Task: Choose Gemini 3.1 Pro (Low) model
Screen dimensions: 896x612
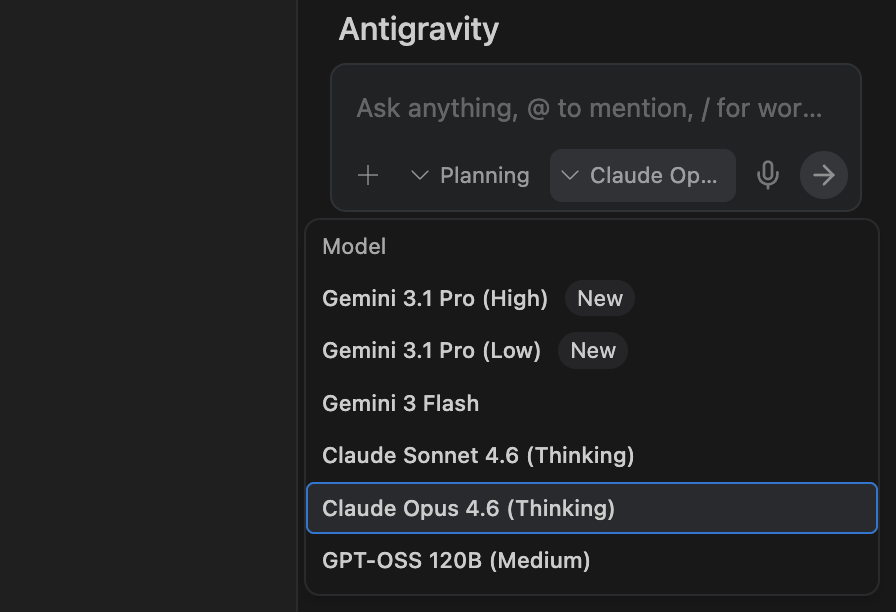Action: pyautogui.click(x=431, y=351)
